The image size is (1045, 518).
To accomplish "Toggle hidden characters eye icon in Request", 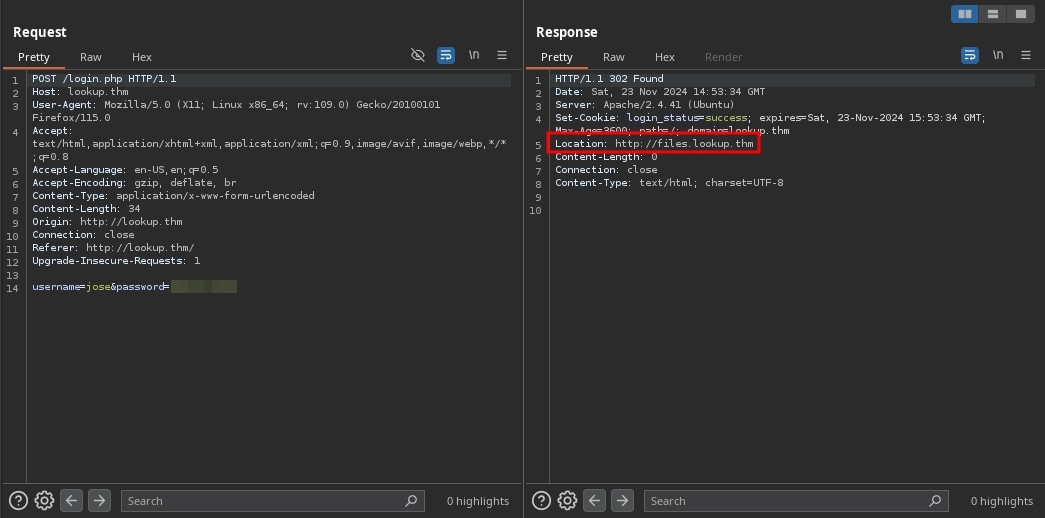I will tap(418, 56).
